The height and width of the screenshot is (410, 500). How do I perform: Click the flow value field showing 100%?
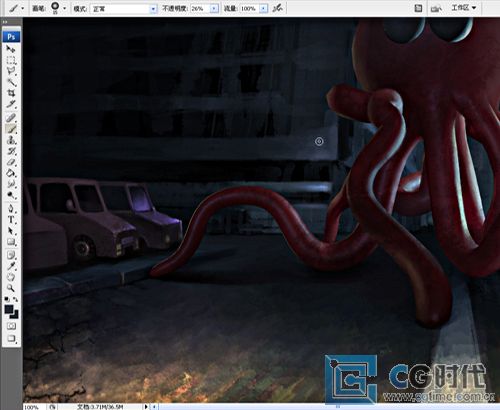tap(250, 9)
